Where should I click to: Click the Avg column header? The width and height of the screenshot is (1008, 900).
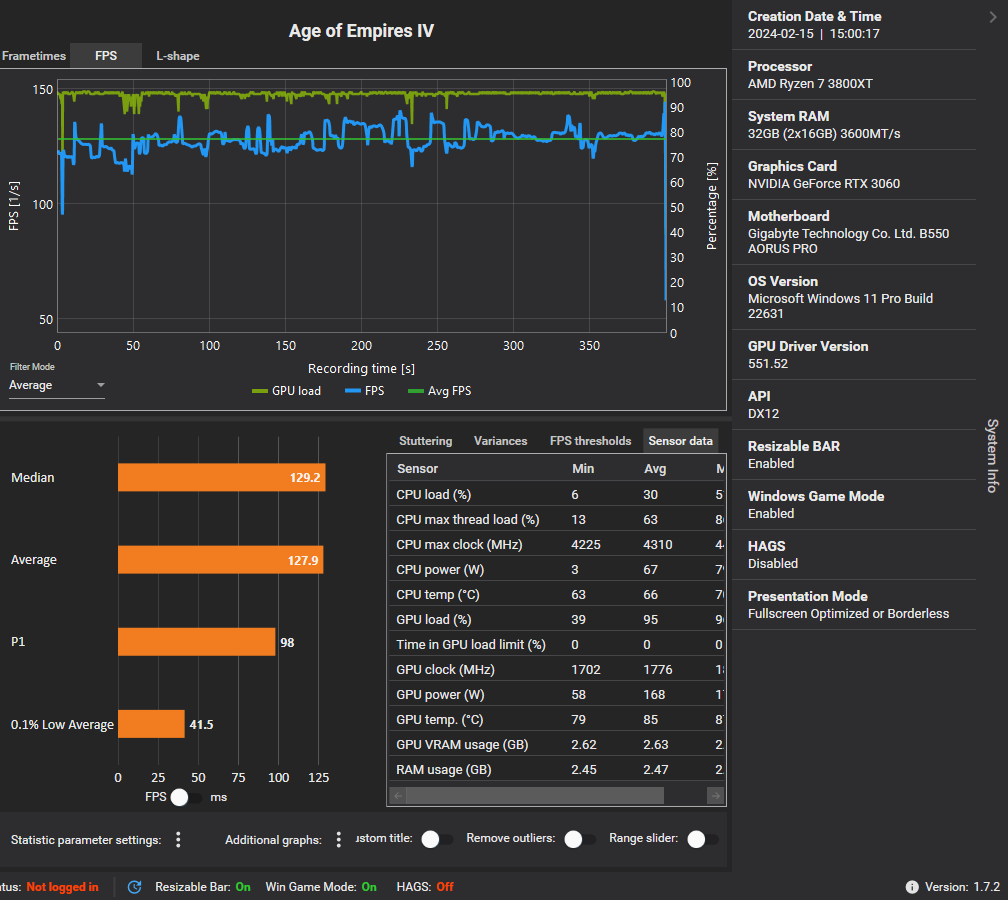point(655,469)
